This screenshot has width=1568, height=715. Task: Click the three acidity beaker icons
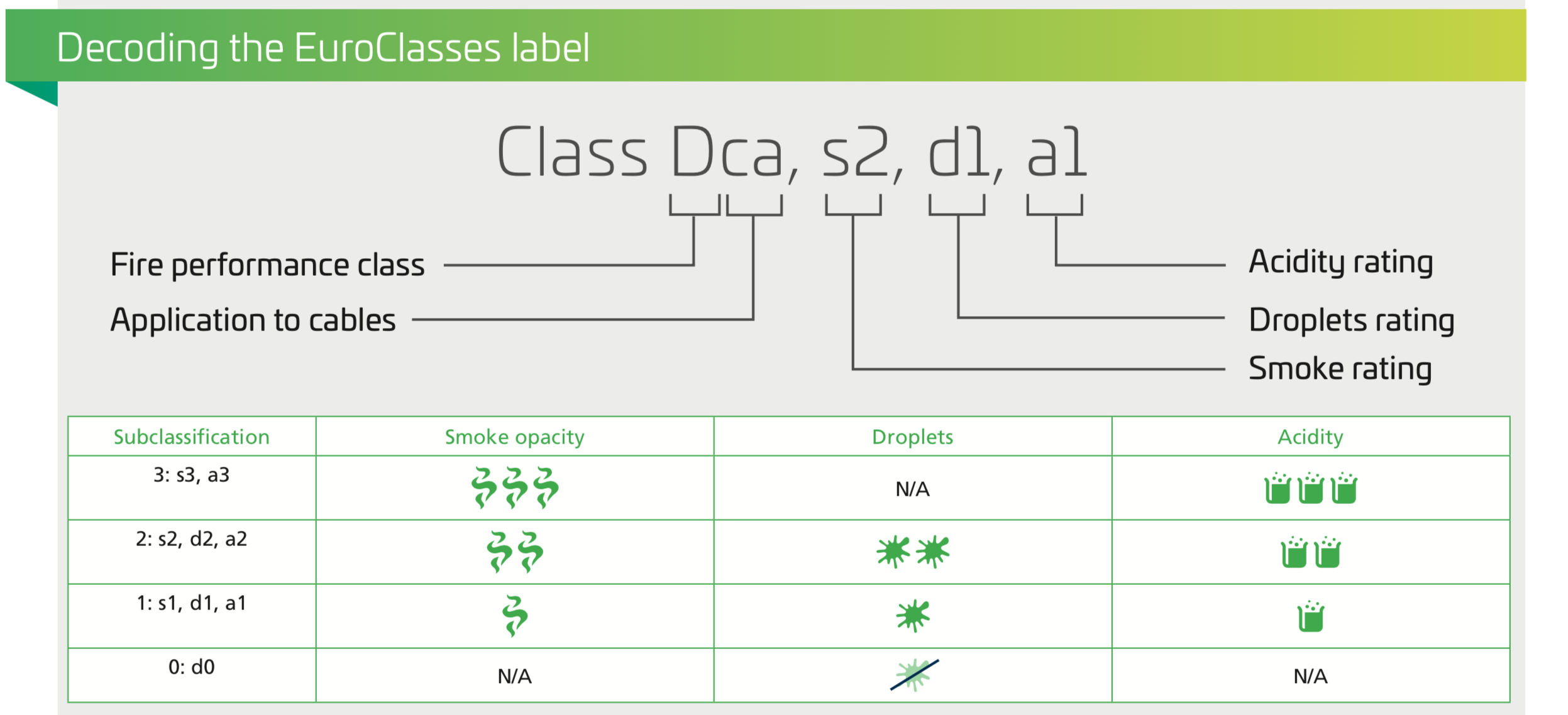[1310, 488]
